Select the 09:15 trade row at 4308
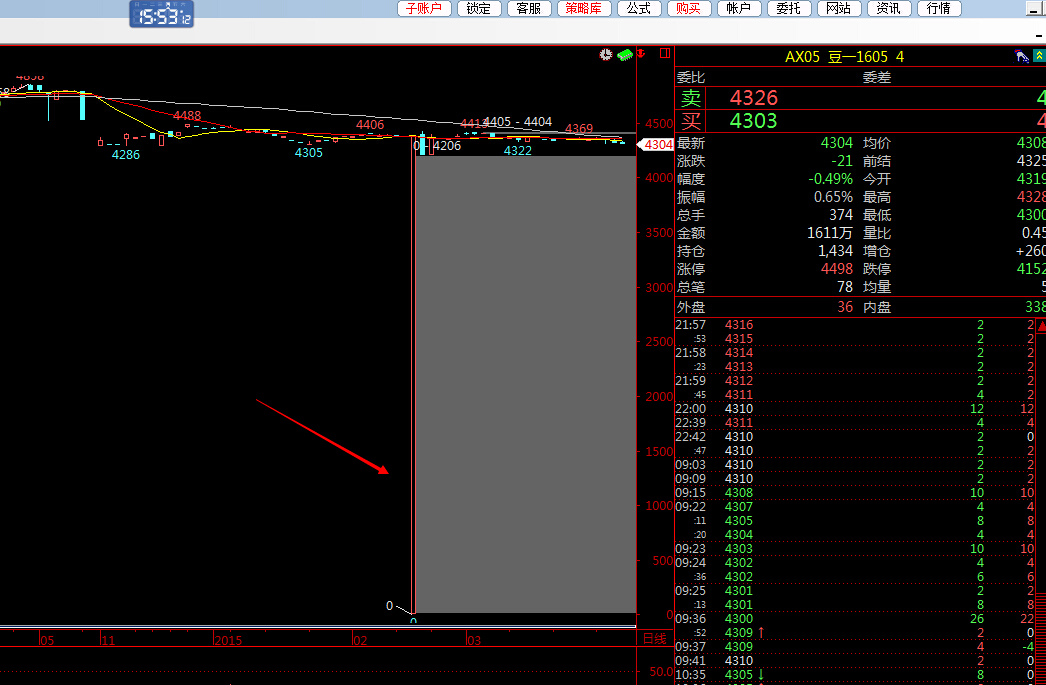The image size is (1046, 685). [855, 493]
